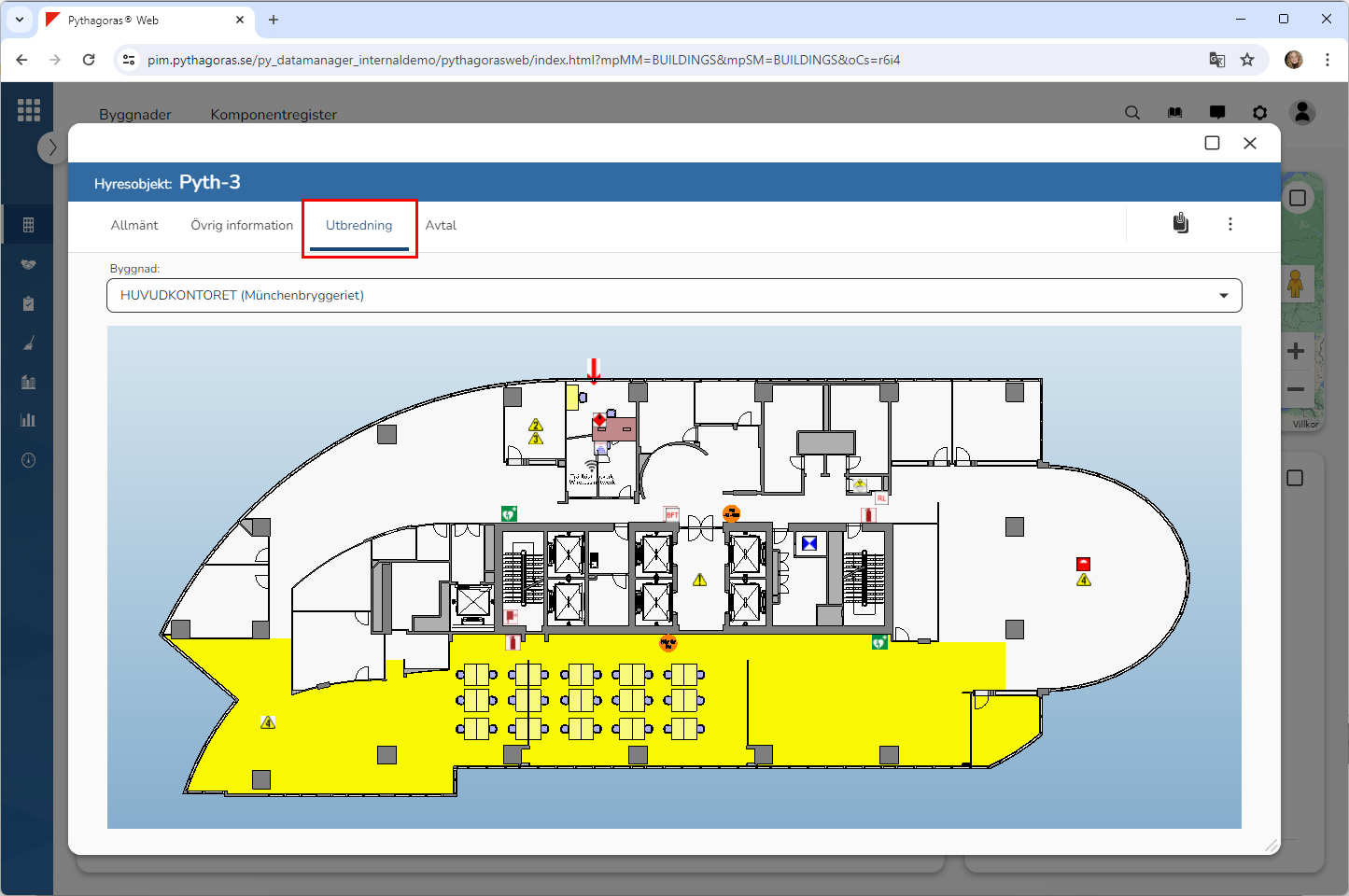The image size is (1349, 896).
Task: Expand the Byggnad building dropdown
Action: [674, 296]
